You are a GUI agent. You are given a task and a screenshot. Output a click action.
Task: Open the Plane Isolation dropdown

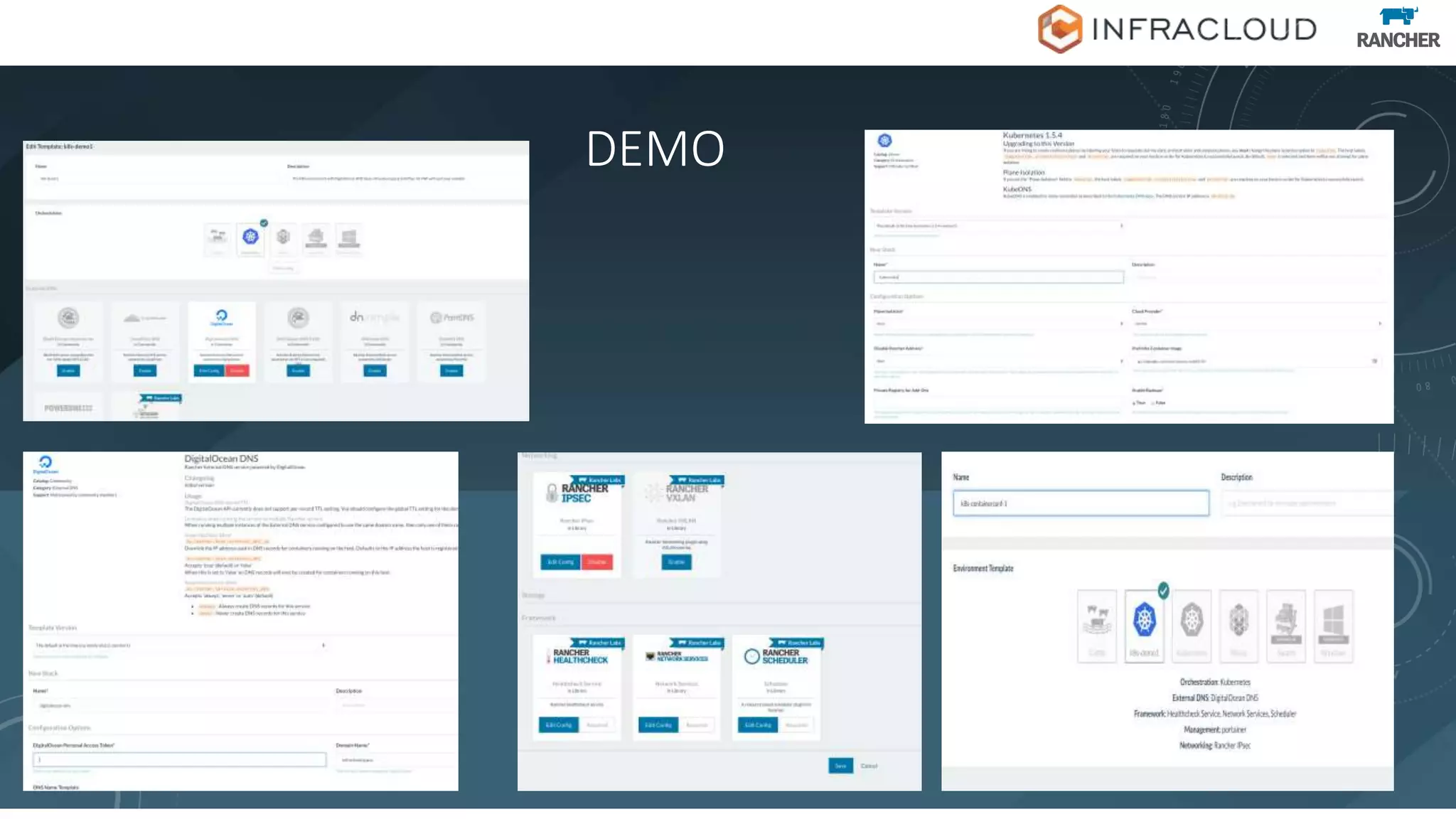pyautogui.click(x=998, y=323)
